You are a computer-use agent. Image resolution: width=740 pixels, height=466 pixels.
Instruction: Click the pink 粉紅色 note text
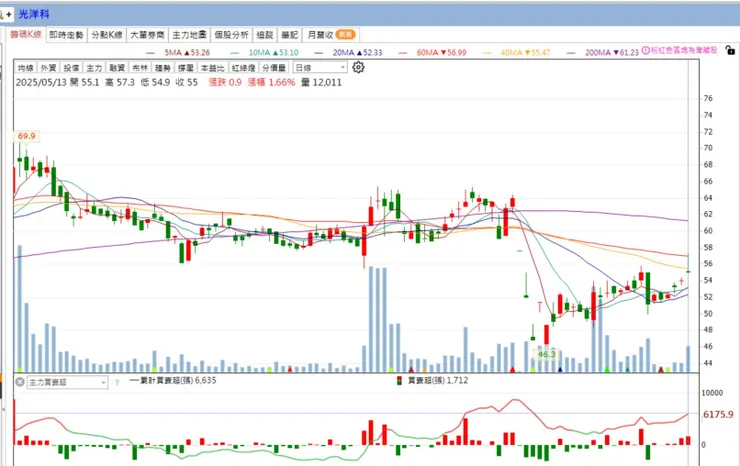pos(684,50)
